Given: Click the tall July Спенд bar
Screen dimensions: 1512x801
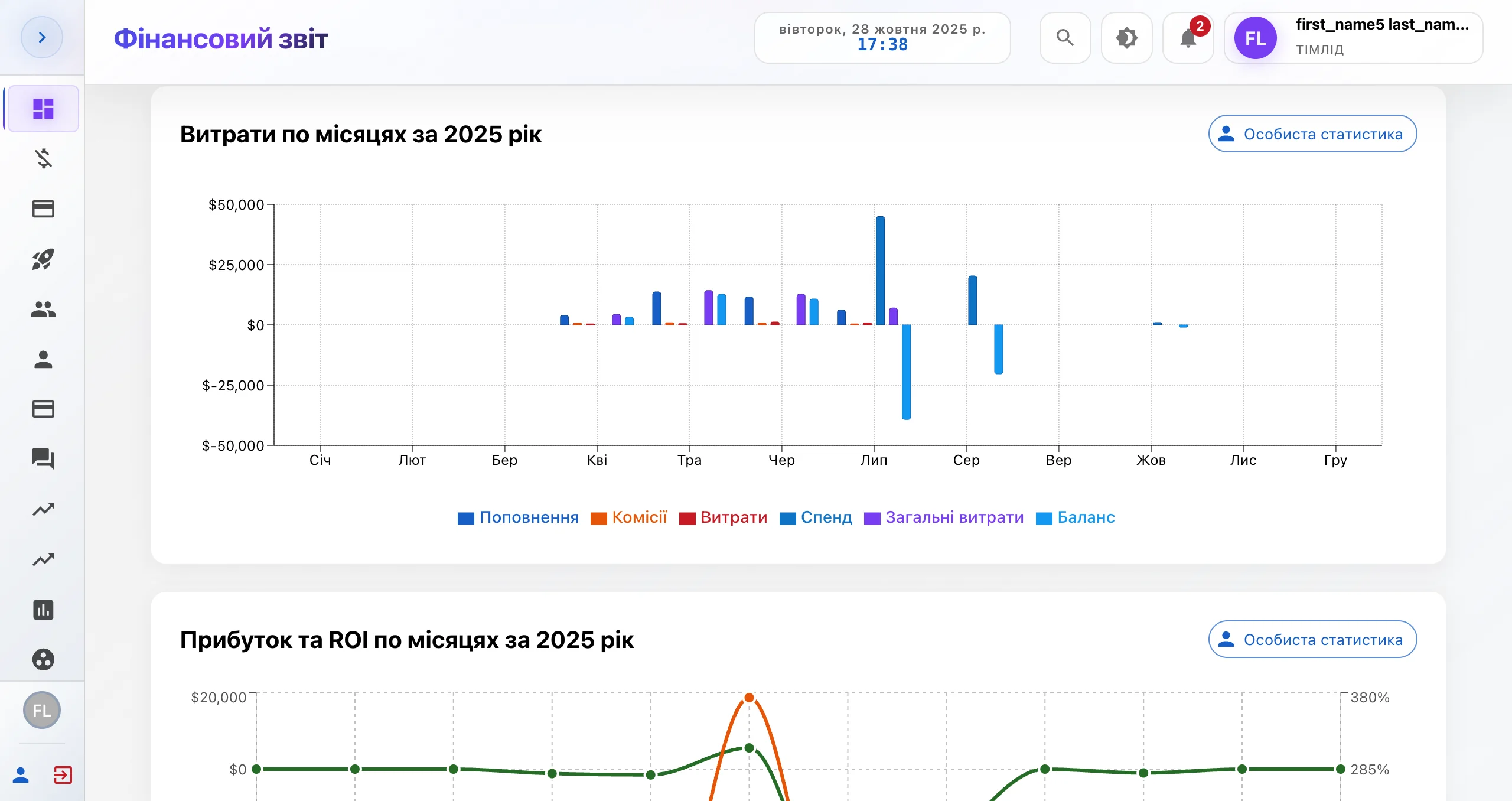Looking at the screenshot, I should coord(881,271).
